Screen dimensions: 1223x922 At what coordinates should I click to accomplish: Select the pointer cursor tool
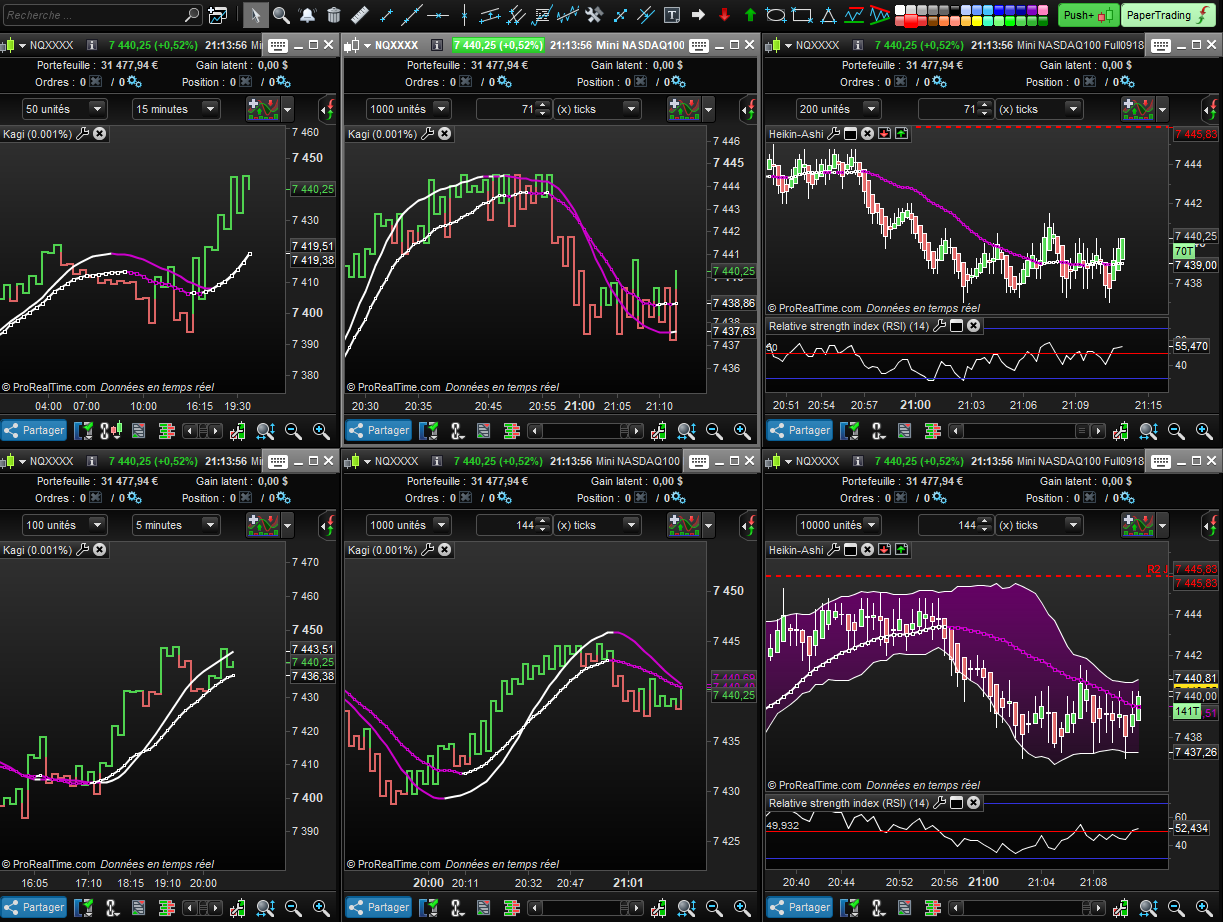click(x=256, y=15)
